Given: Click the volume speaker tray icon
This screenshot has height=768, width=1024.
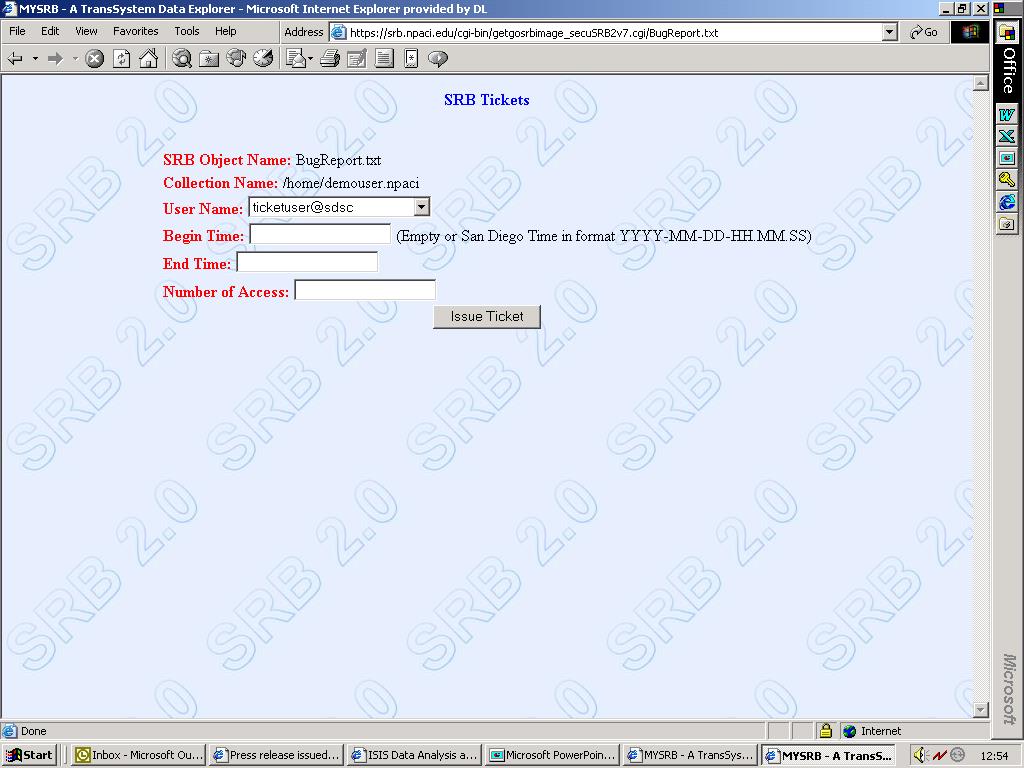Looking at the screenshot, I should tap(920, 756).
